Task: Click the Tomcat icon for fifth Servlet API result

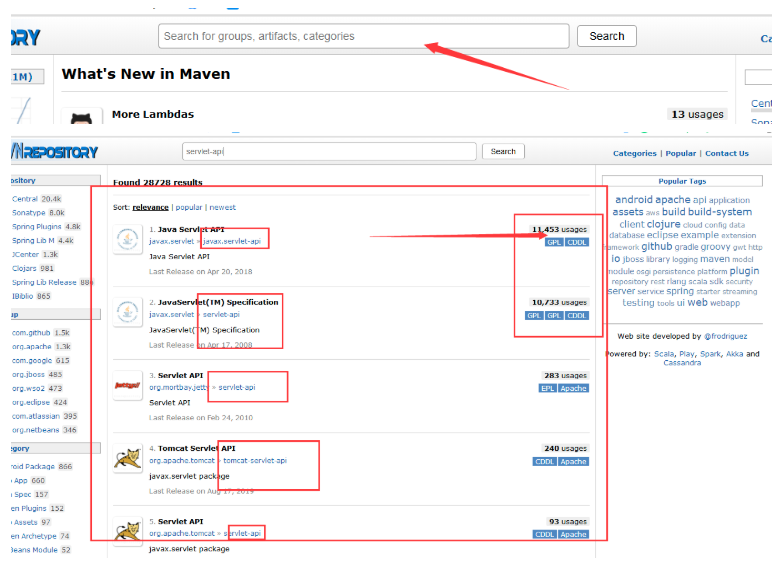Action: pos(128,532)
